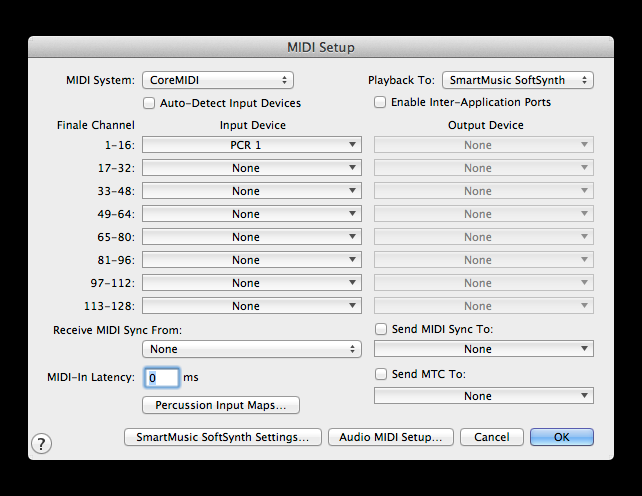Expand input device dropdown for channels 113-128
Image resolution: width=642 pixels, height=496 pixels.
point(251,306)
